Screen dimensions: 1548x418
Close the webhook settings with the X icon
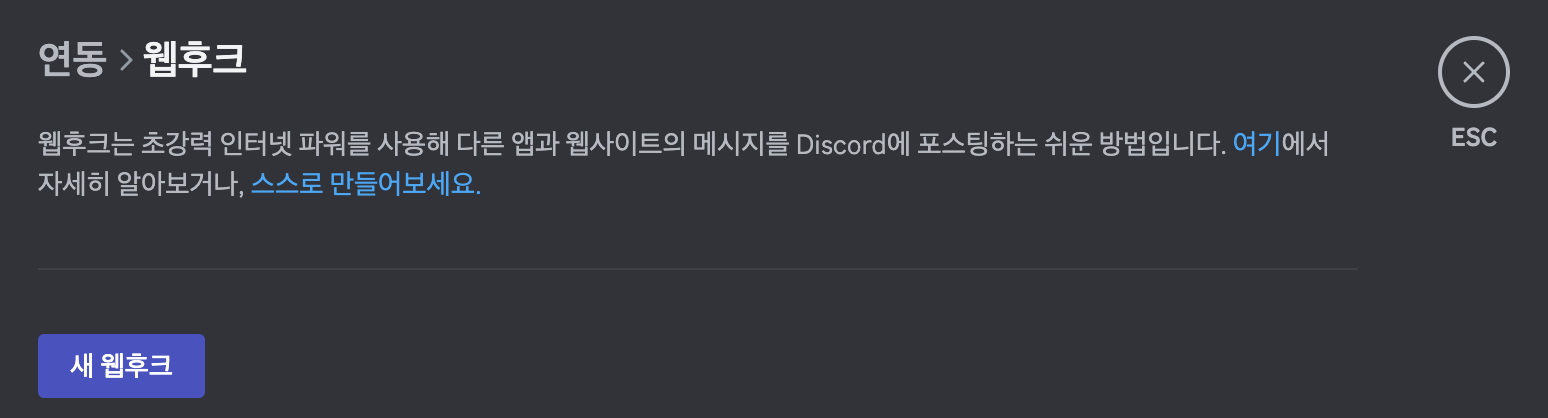1473,72
